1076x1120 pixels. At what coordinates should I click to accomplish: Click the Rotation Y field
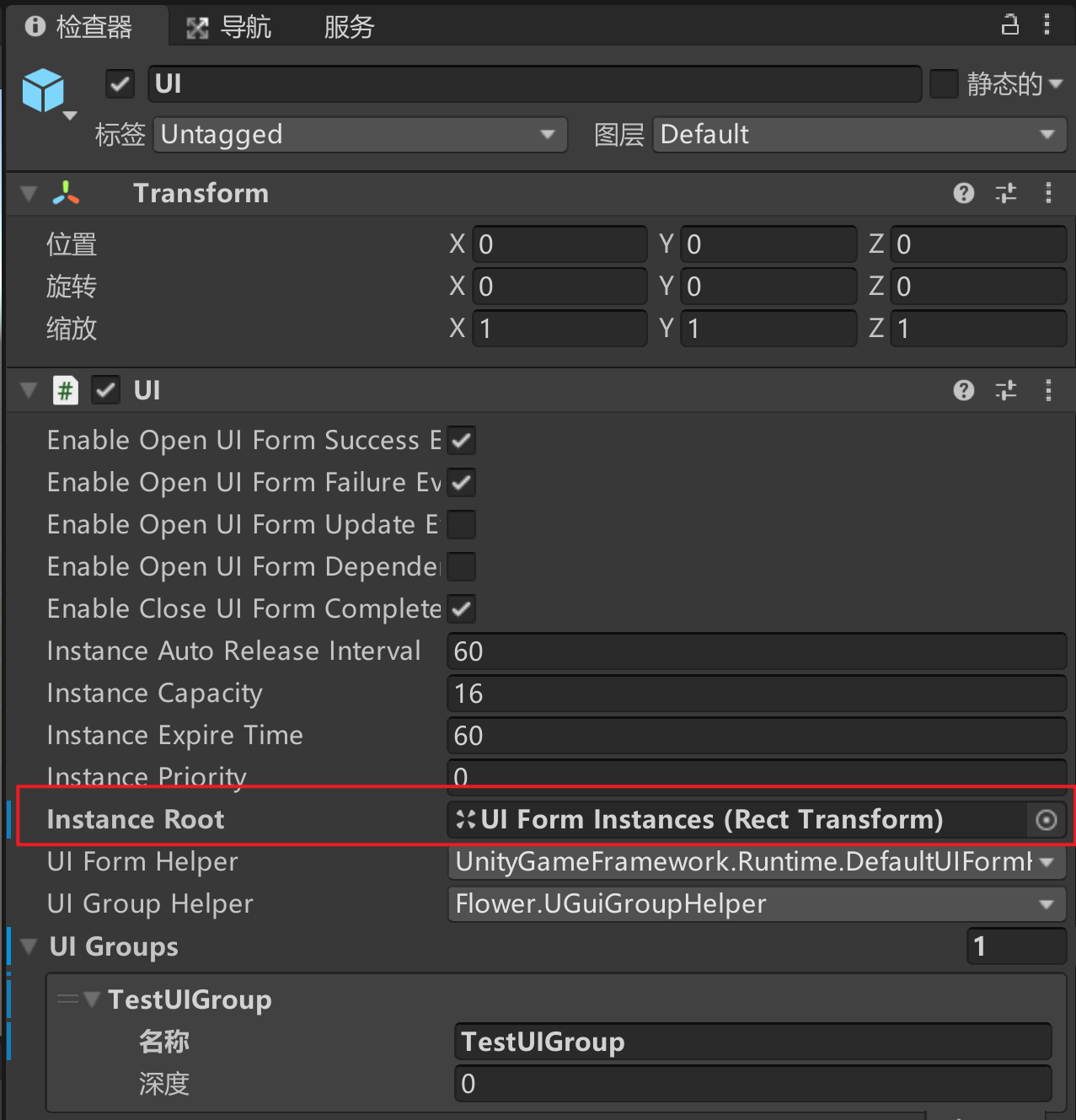[x=768, y=287]
